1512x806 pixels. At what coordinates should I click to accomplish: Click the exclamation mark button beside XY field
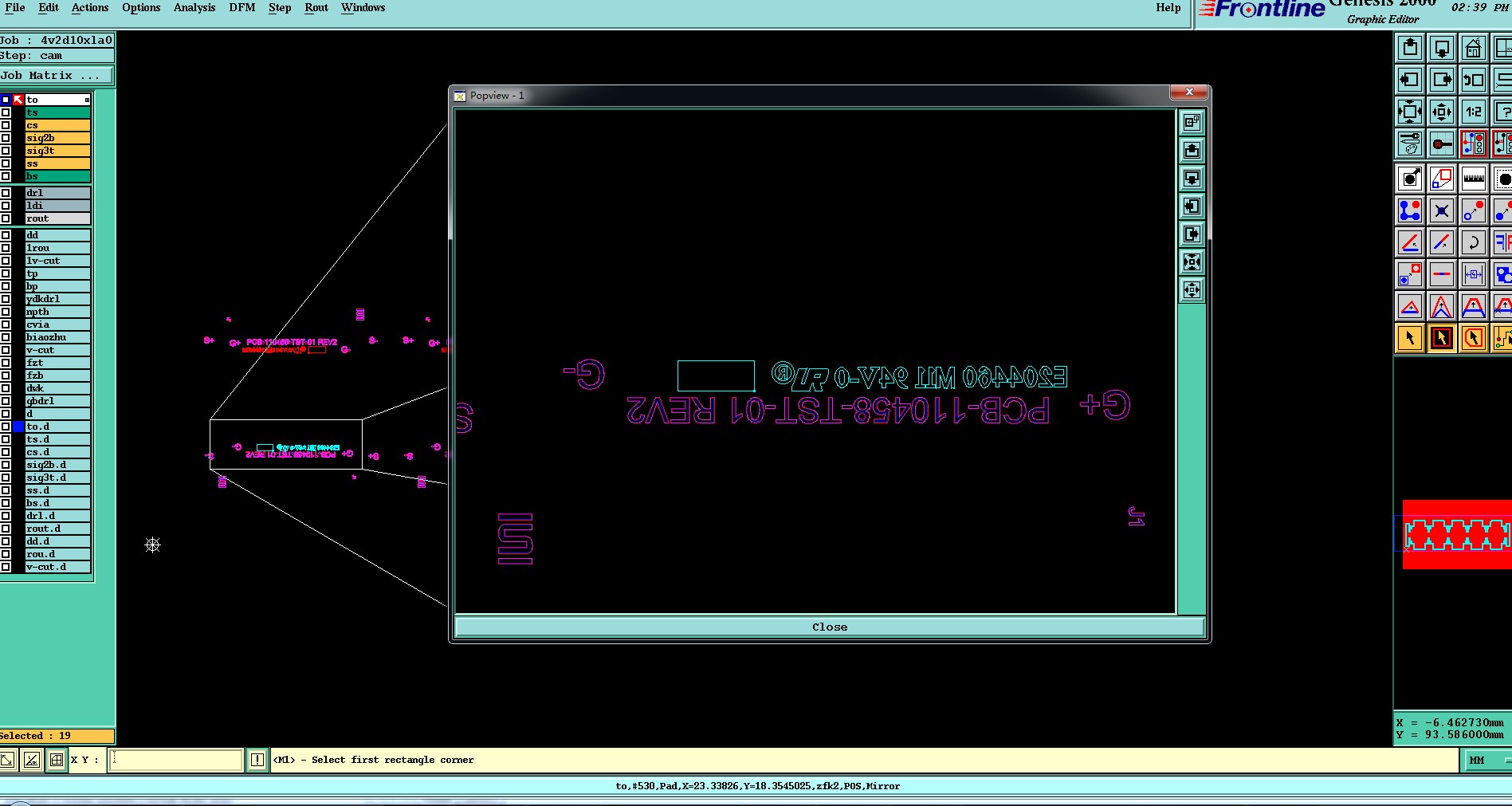(257, 760)
